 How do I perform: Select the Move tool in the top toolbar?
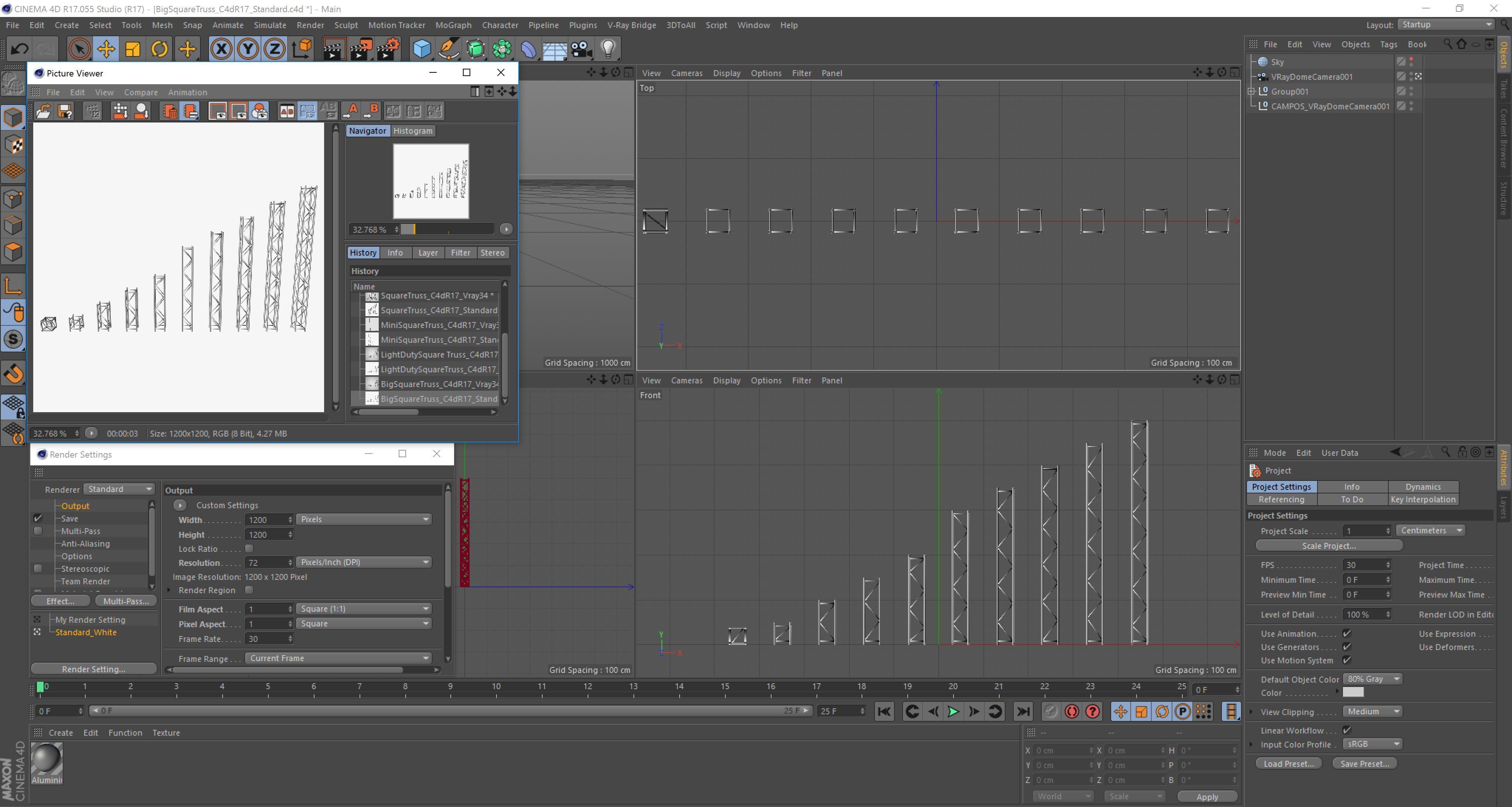(106, 49)
